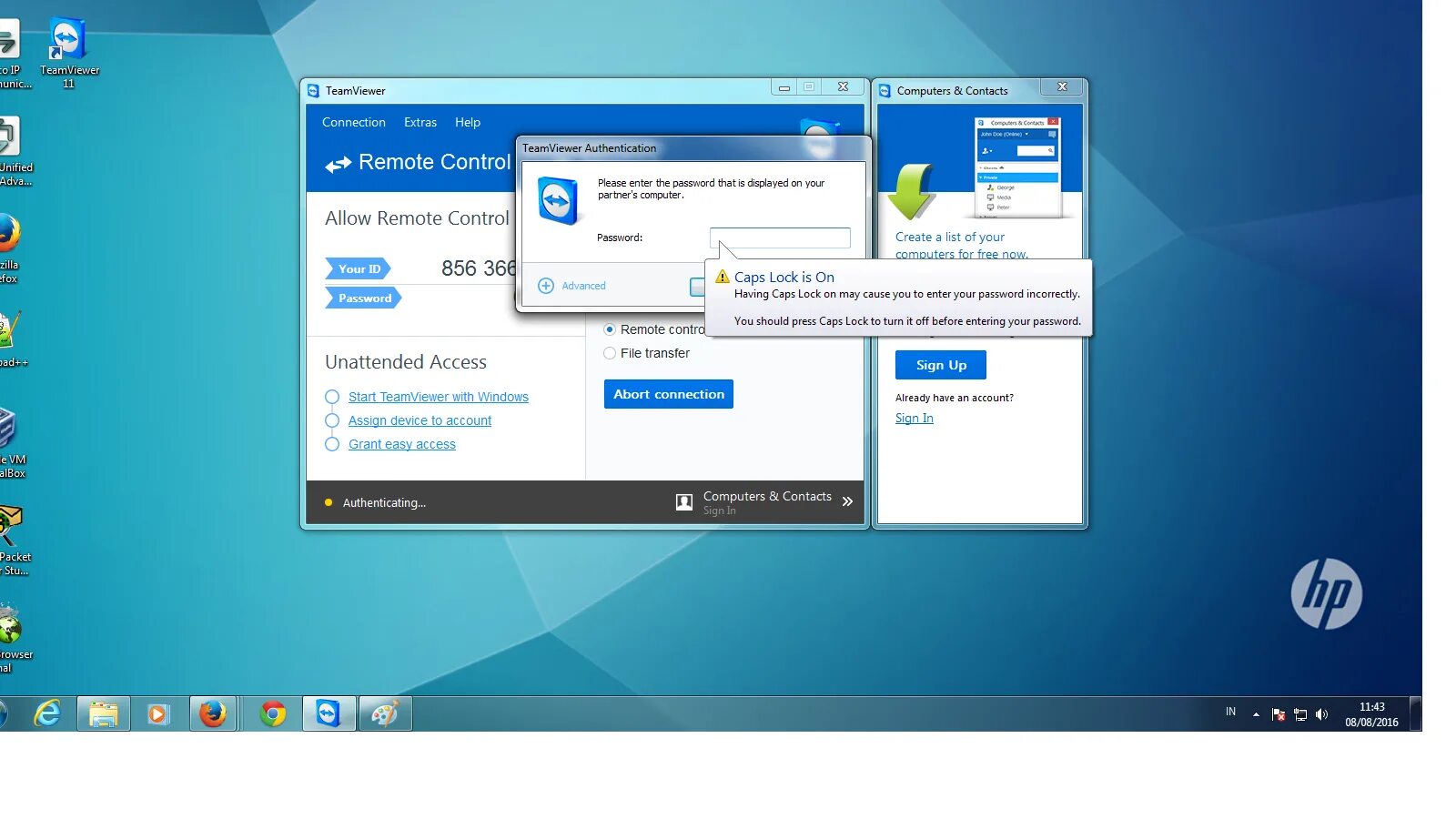Image resolution: width=1456 pixels, height=819 pixels.
Task: Open the Unified Adva... desktop shortcut
Action: pos(13,151)
